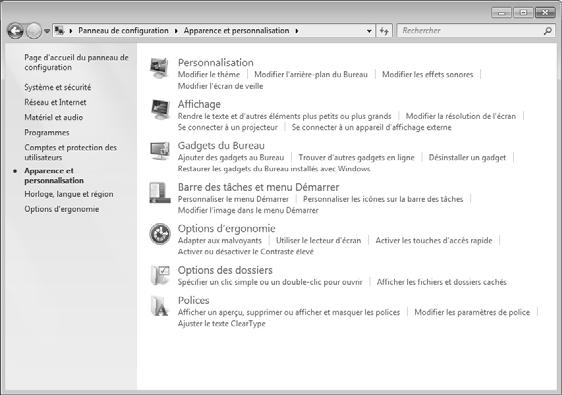Click Spécifier un clic simple ou double-clic
562x395 pixels.
pyautogui.click(x=270, y=282)
